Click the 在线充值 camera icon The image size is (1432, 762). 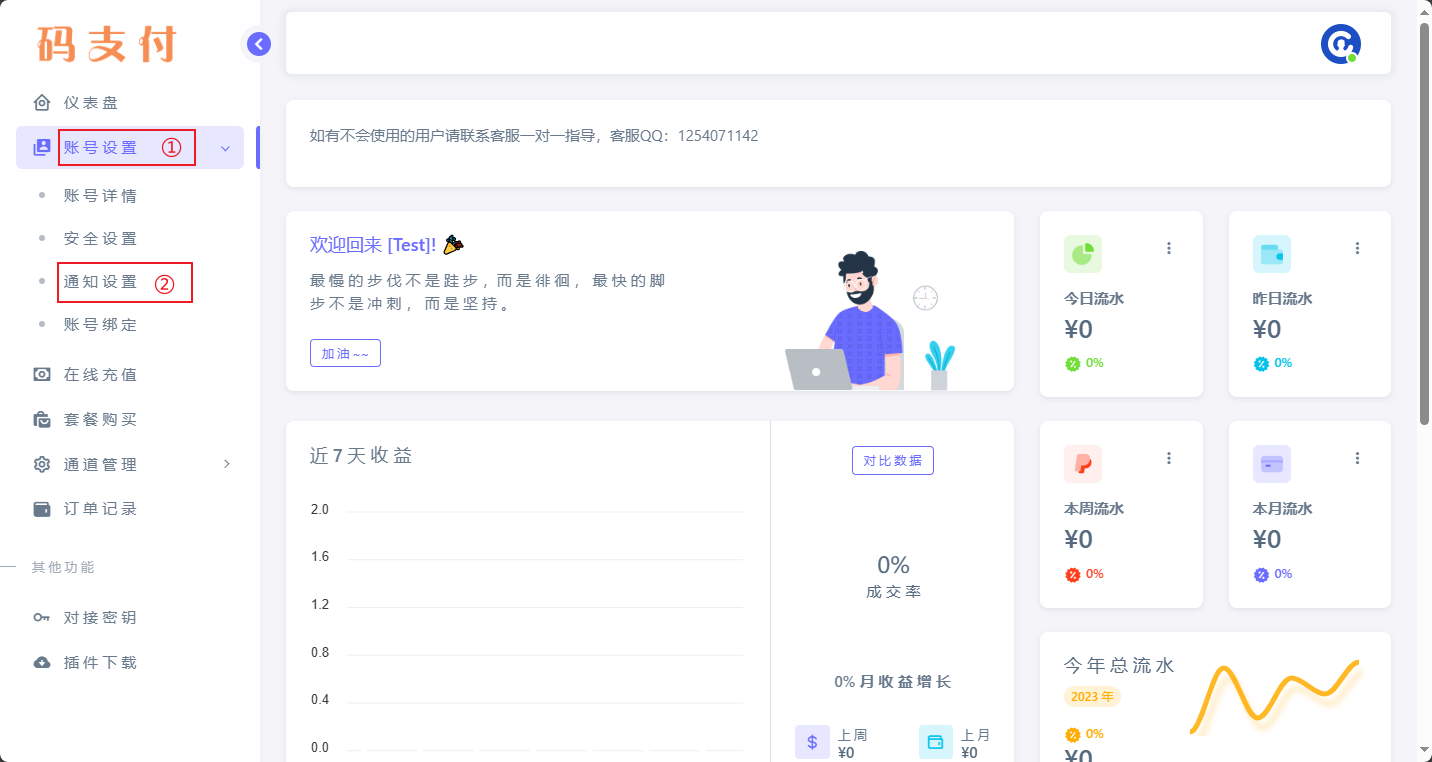coord(42,374)
